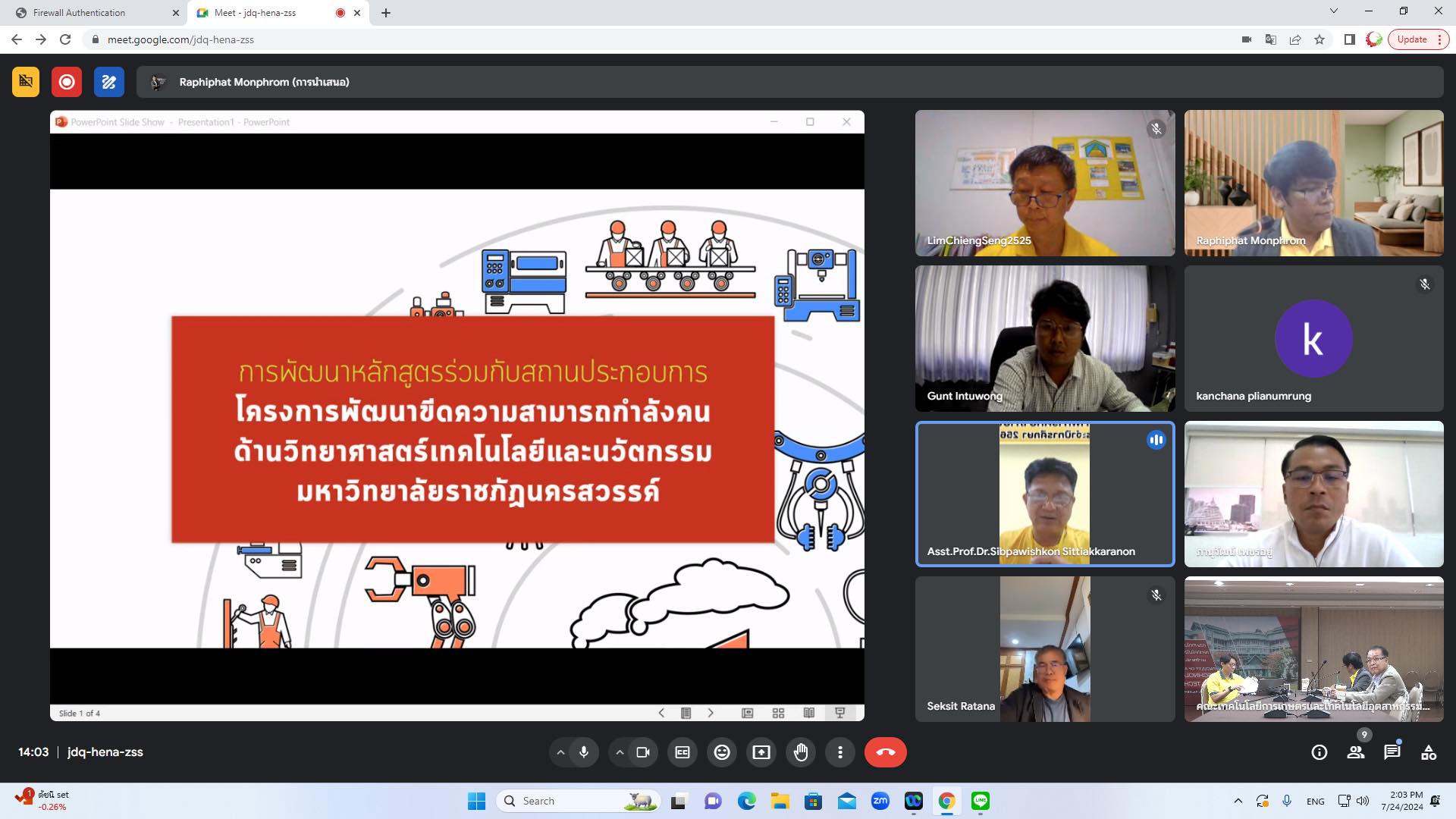Toggle the microphone on or off

pos(584,752)
